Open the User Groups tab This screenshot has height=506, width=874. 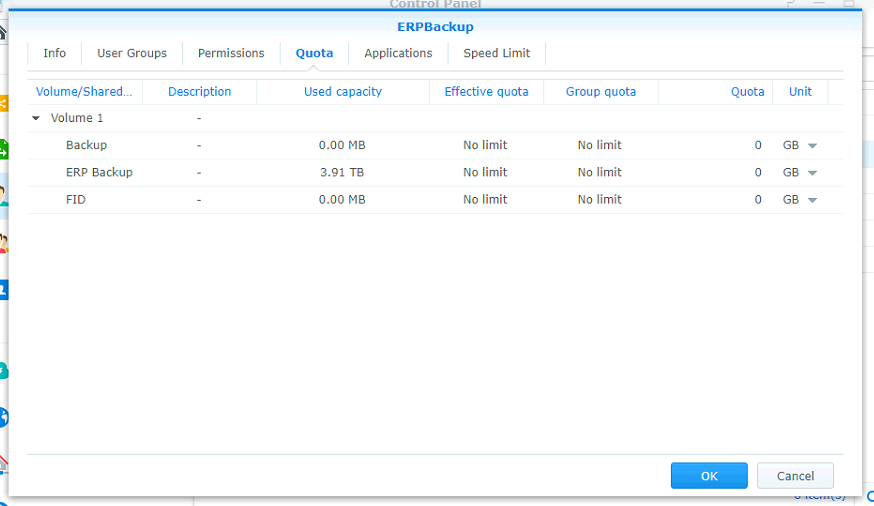pos(132,53)
